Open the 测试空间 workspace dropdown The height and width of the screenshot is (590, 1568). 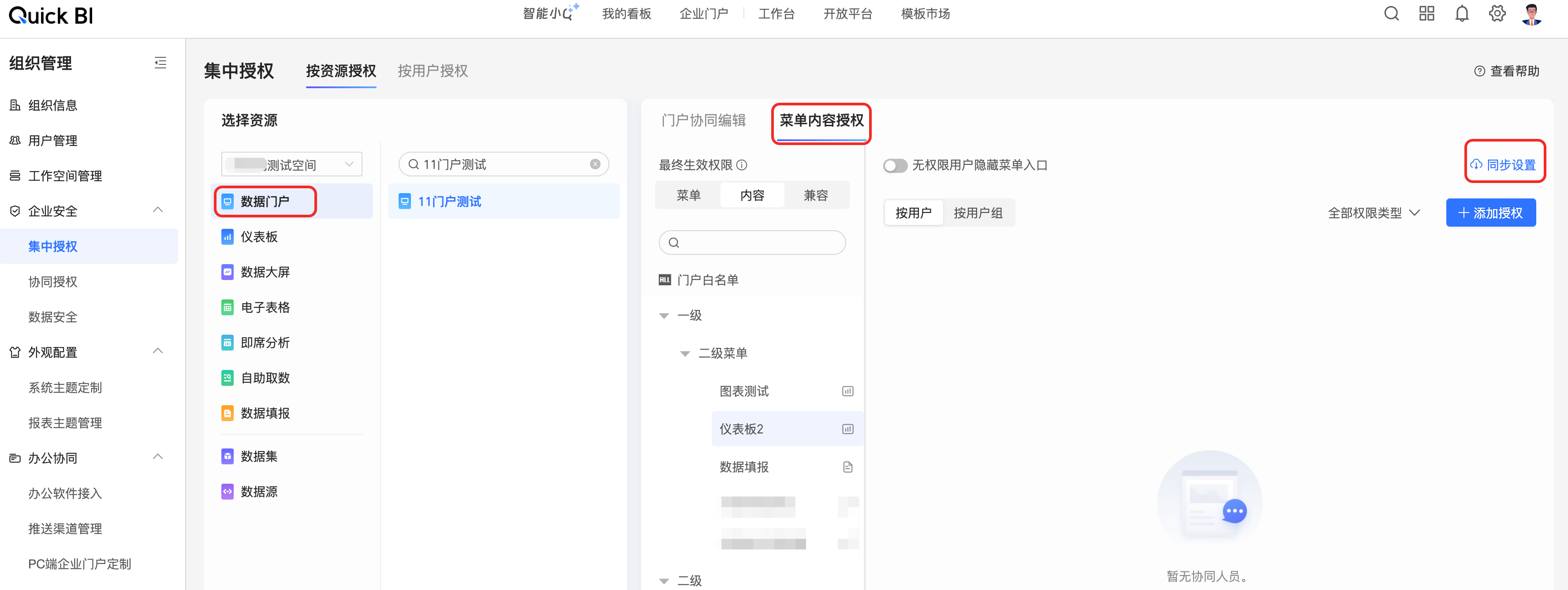point(291,164)
